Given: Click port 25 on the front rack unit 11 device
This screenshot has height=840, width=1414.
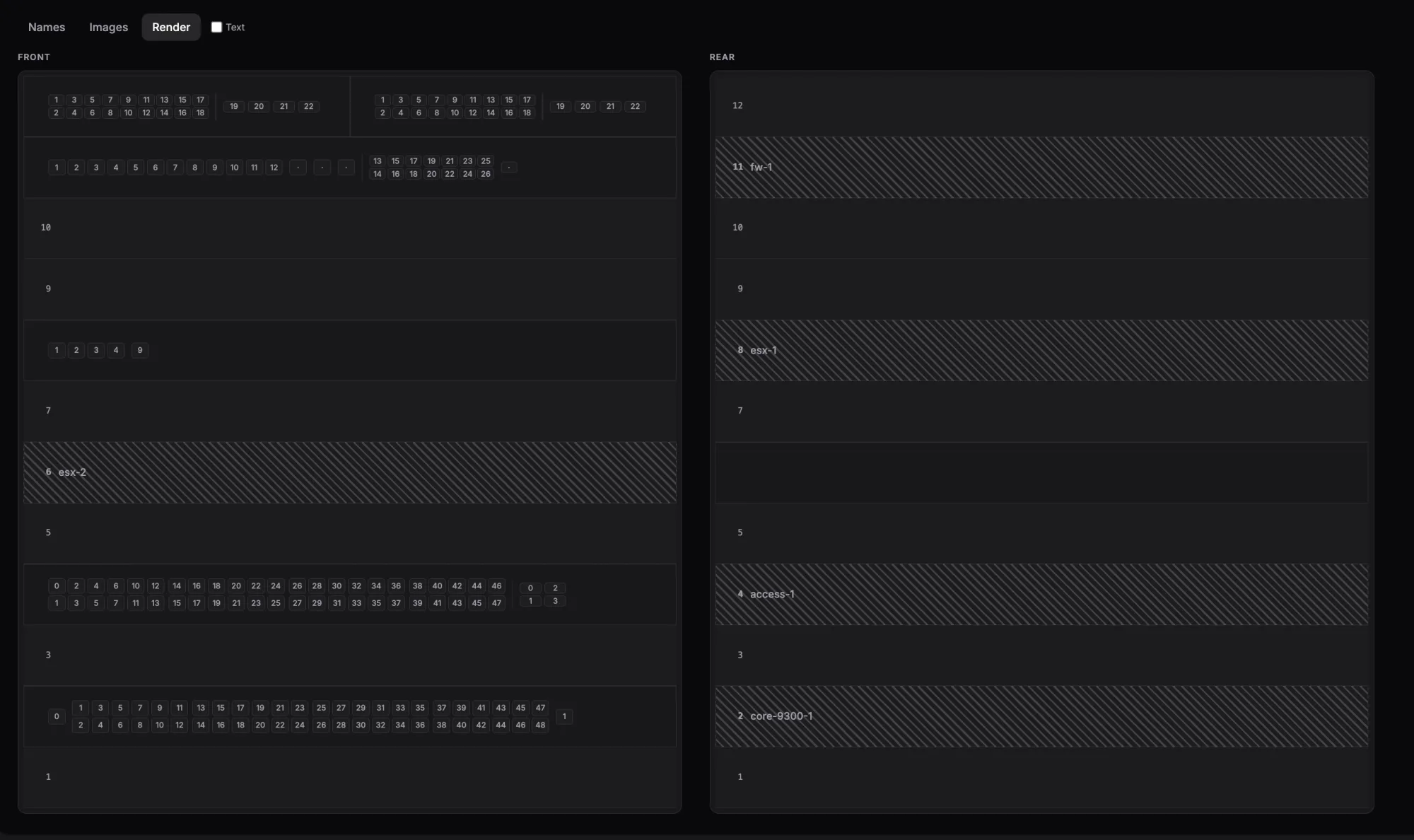Looking at the screenshot, I should (x=486, y=161).
